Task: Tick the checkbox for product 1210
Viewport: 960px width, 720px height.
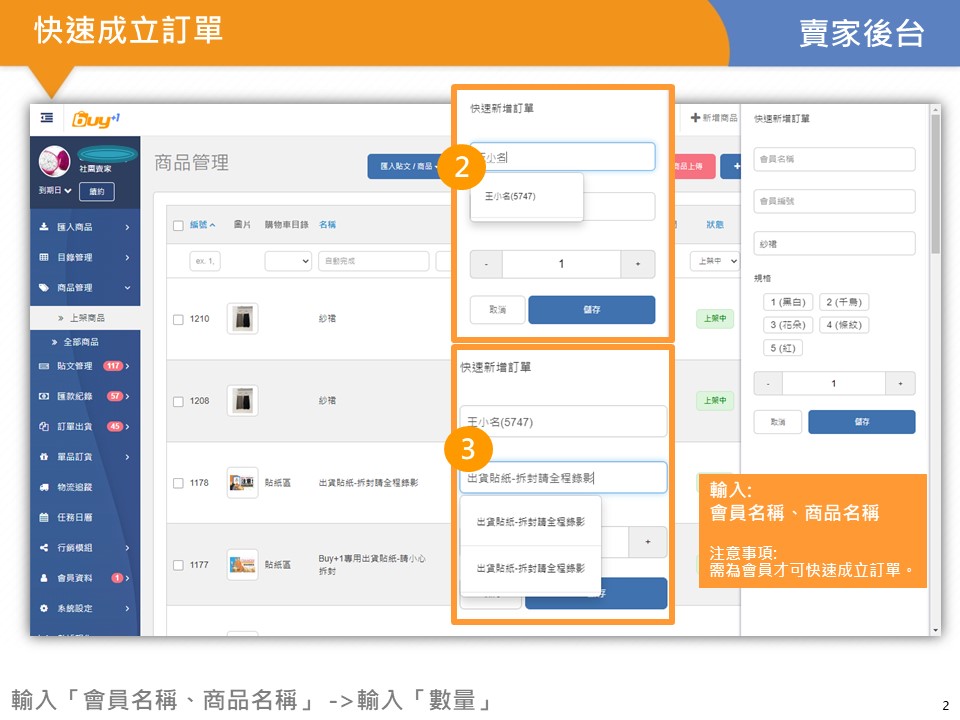Action: pos(178,319)
